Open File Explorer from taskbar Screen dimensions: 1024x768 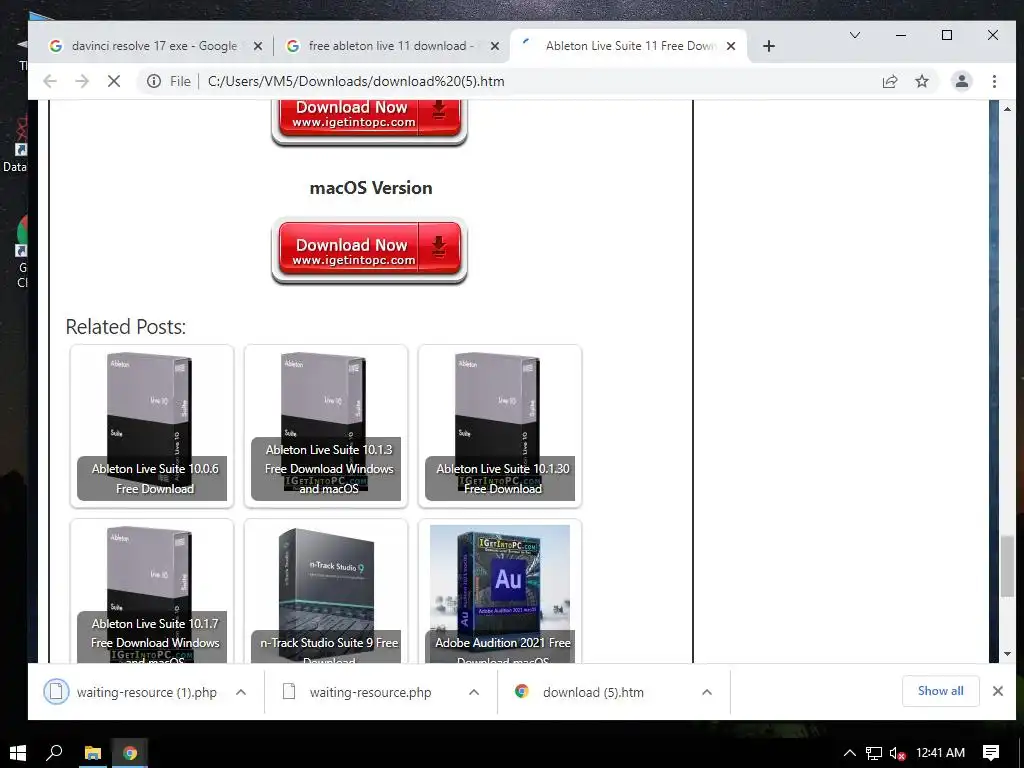click(x=93, y=753)
